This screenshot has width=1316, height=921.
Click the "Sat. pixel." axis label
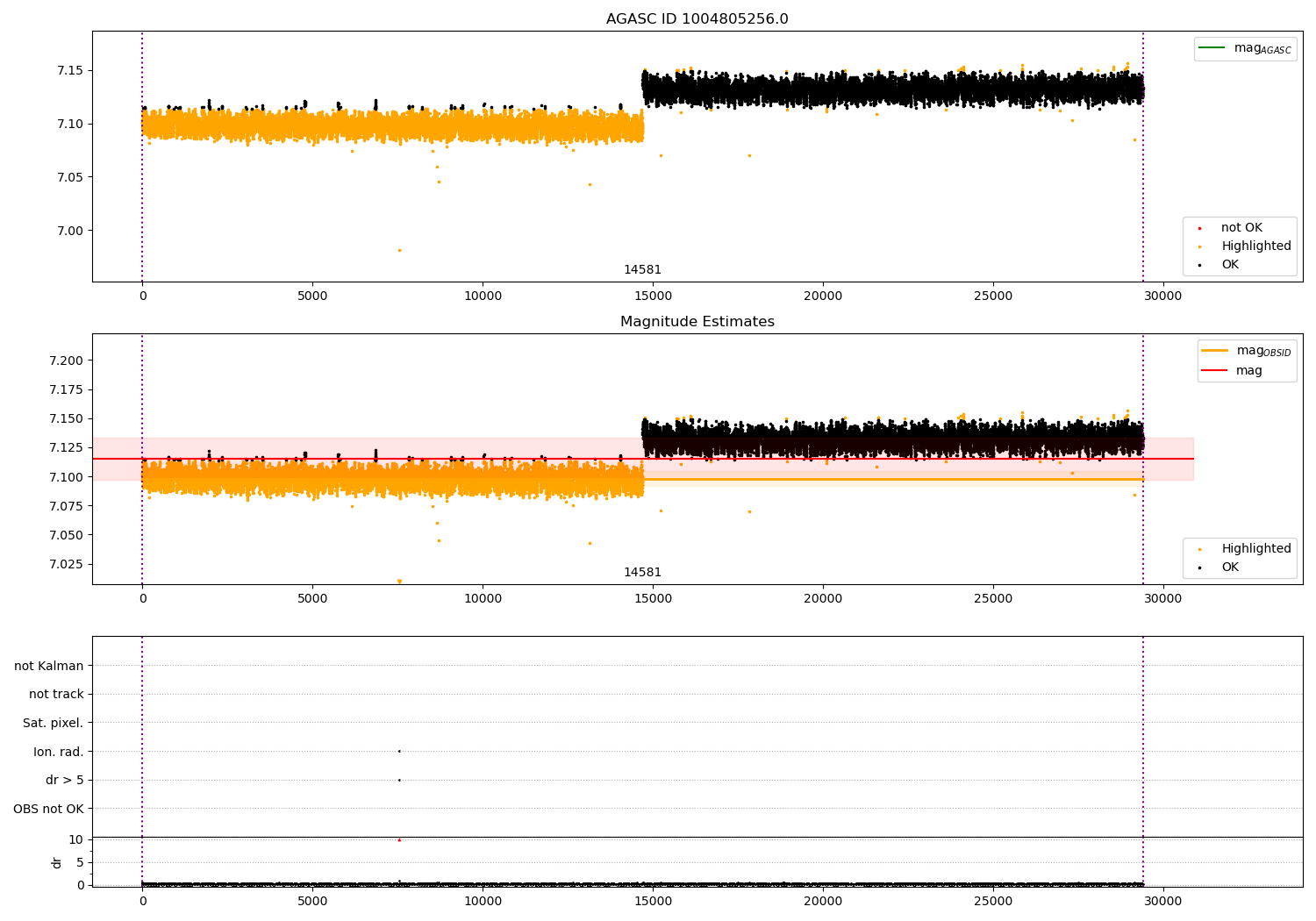tap(54, 724)
